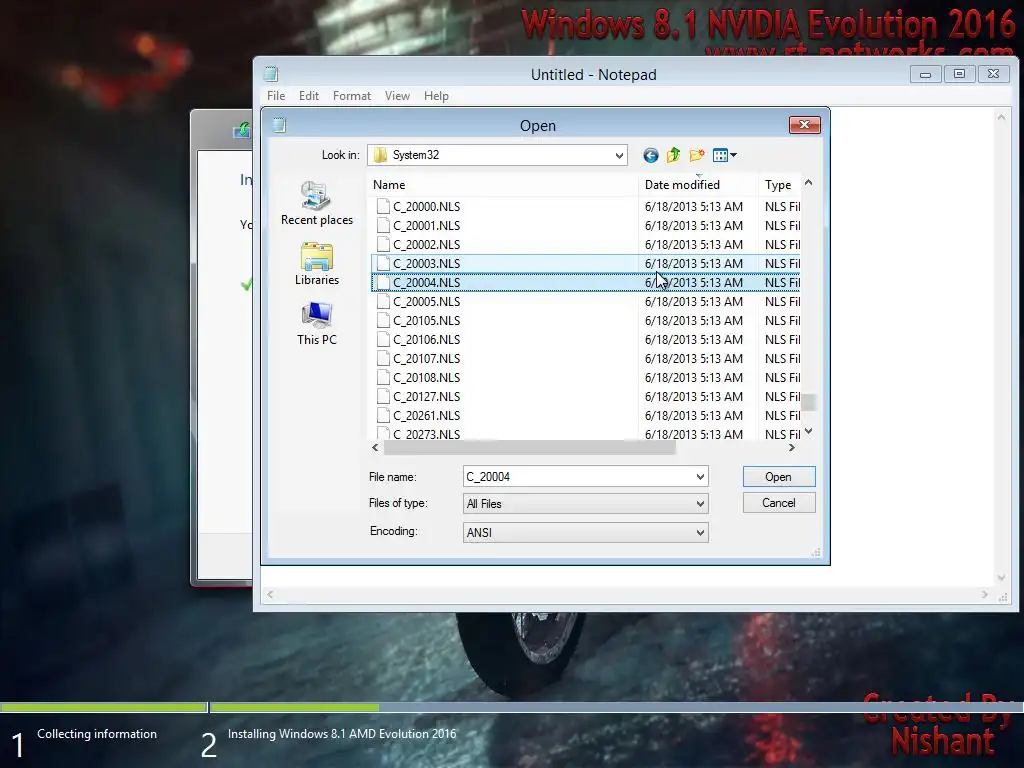
Task: Click the Open dialog title bar icon
Action: [x=279, y=125]
